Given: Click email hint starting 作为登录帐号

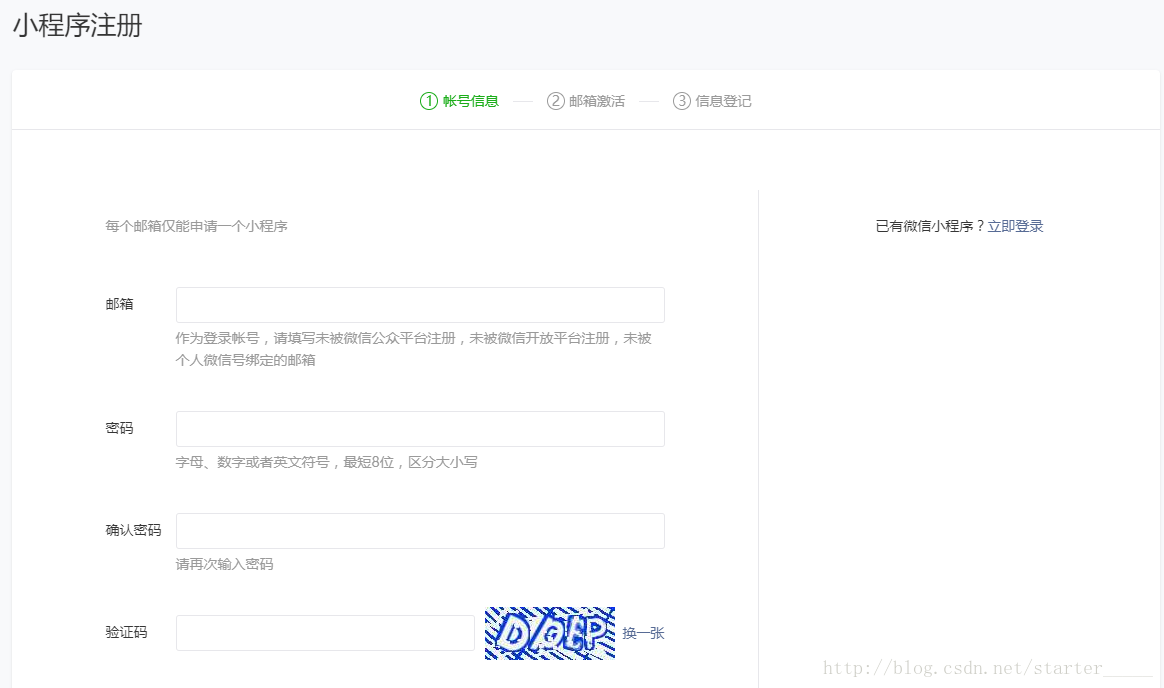Looking at the screenshot, I should tap(413, 349).
